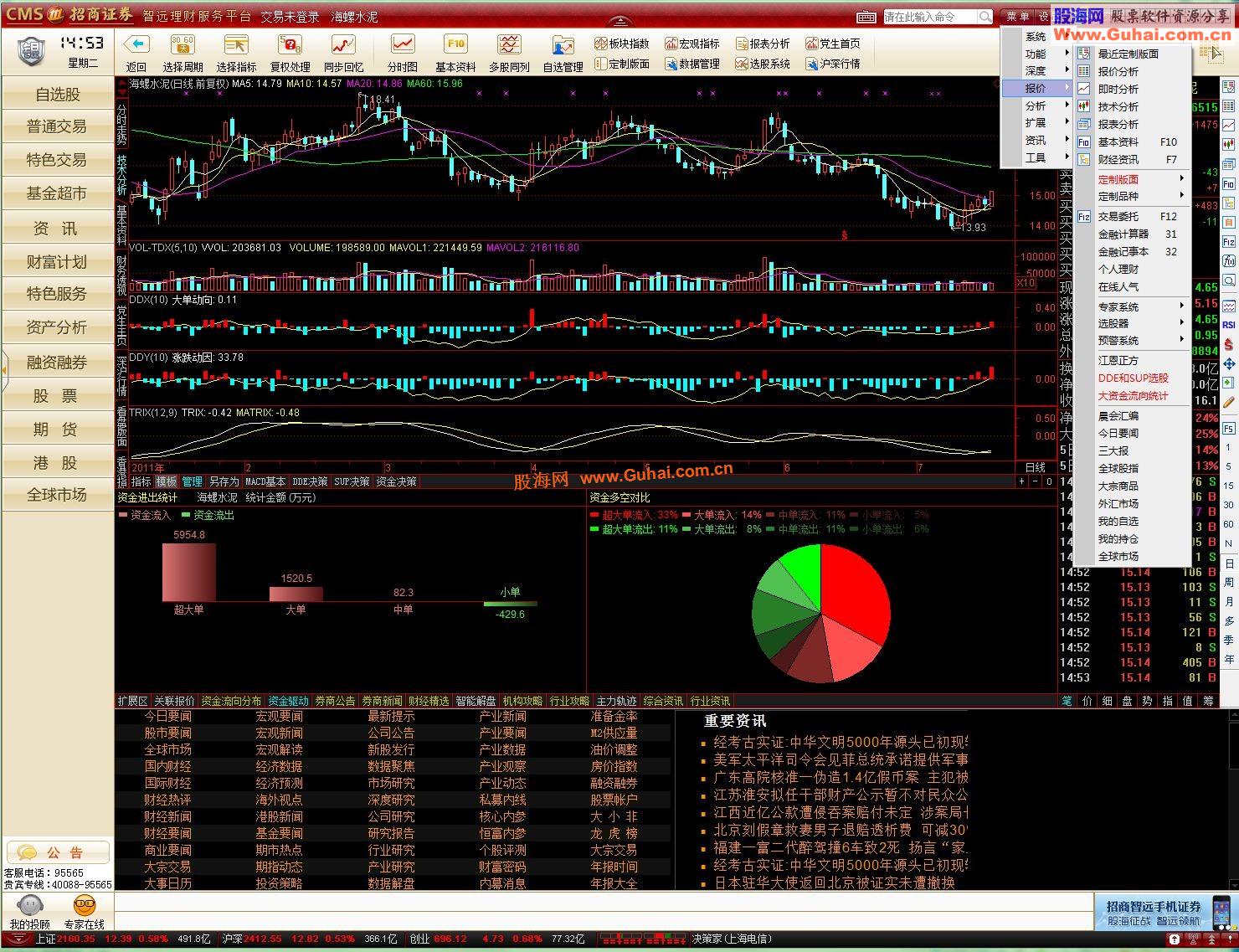This screenshot has width=1239, height=952.
Task: Choose 大资金流向统计 menu entry
Action: 1134,396
